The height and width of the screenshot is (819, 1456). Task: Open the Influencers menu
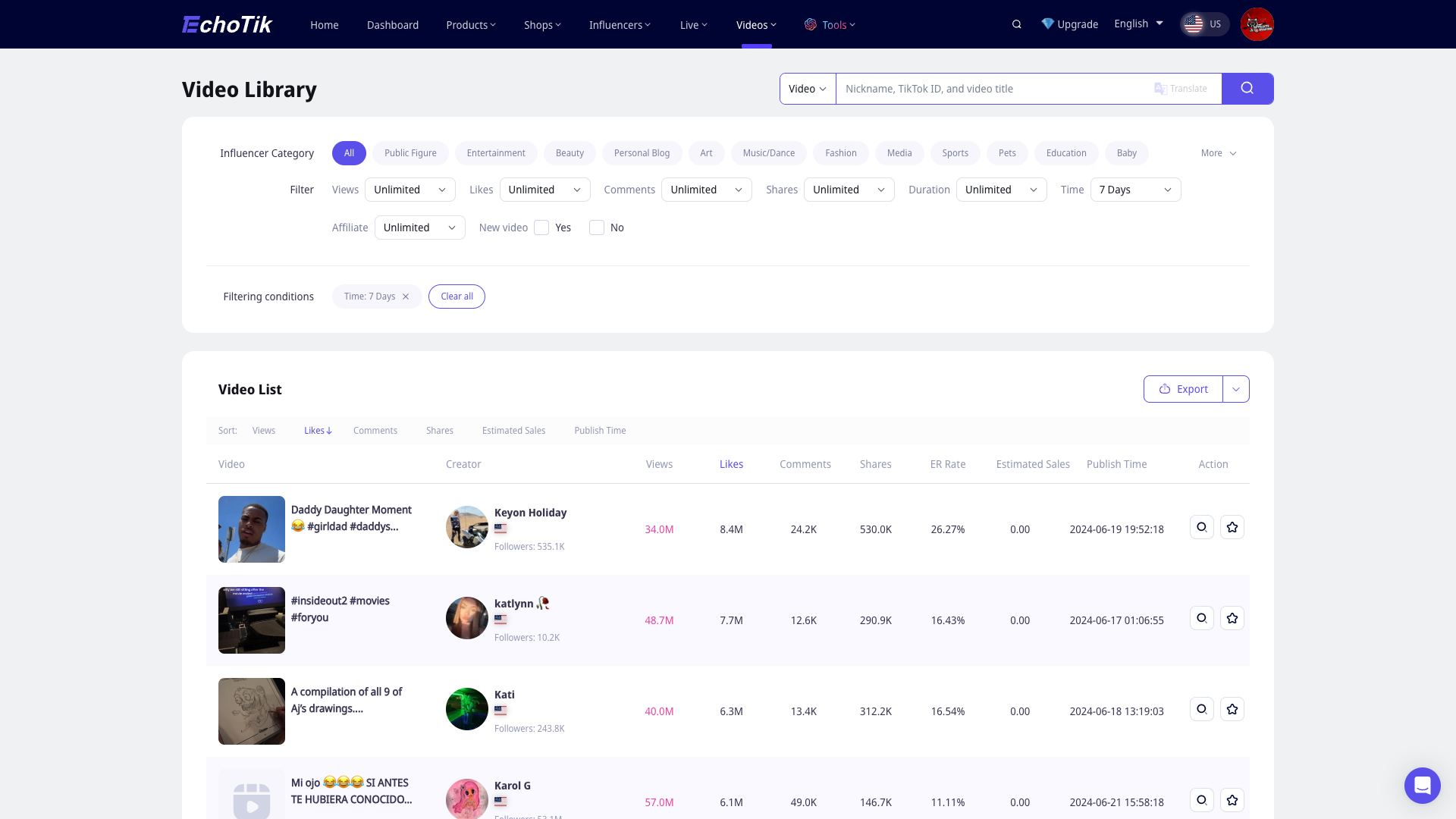[620, 25]
